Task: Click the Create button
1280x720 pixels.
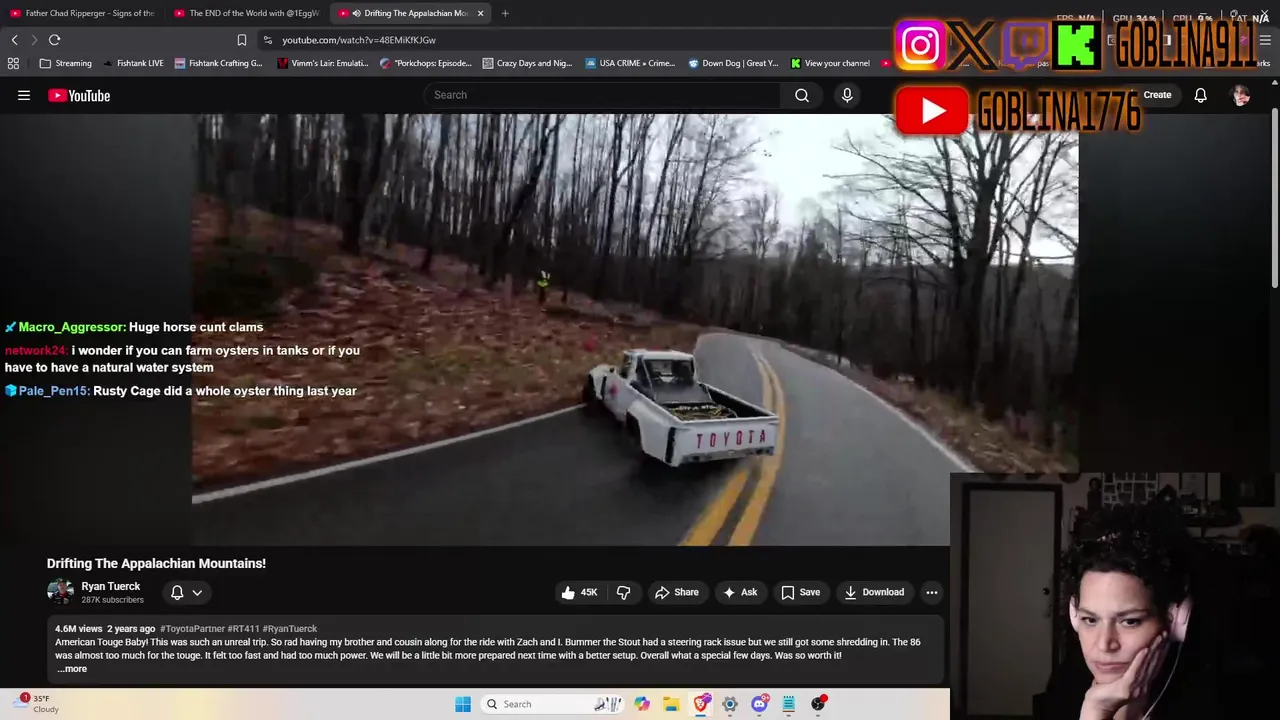Action: click(1157, 95)
